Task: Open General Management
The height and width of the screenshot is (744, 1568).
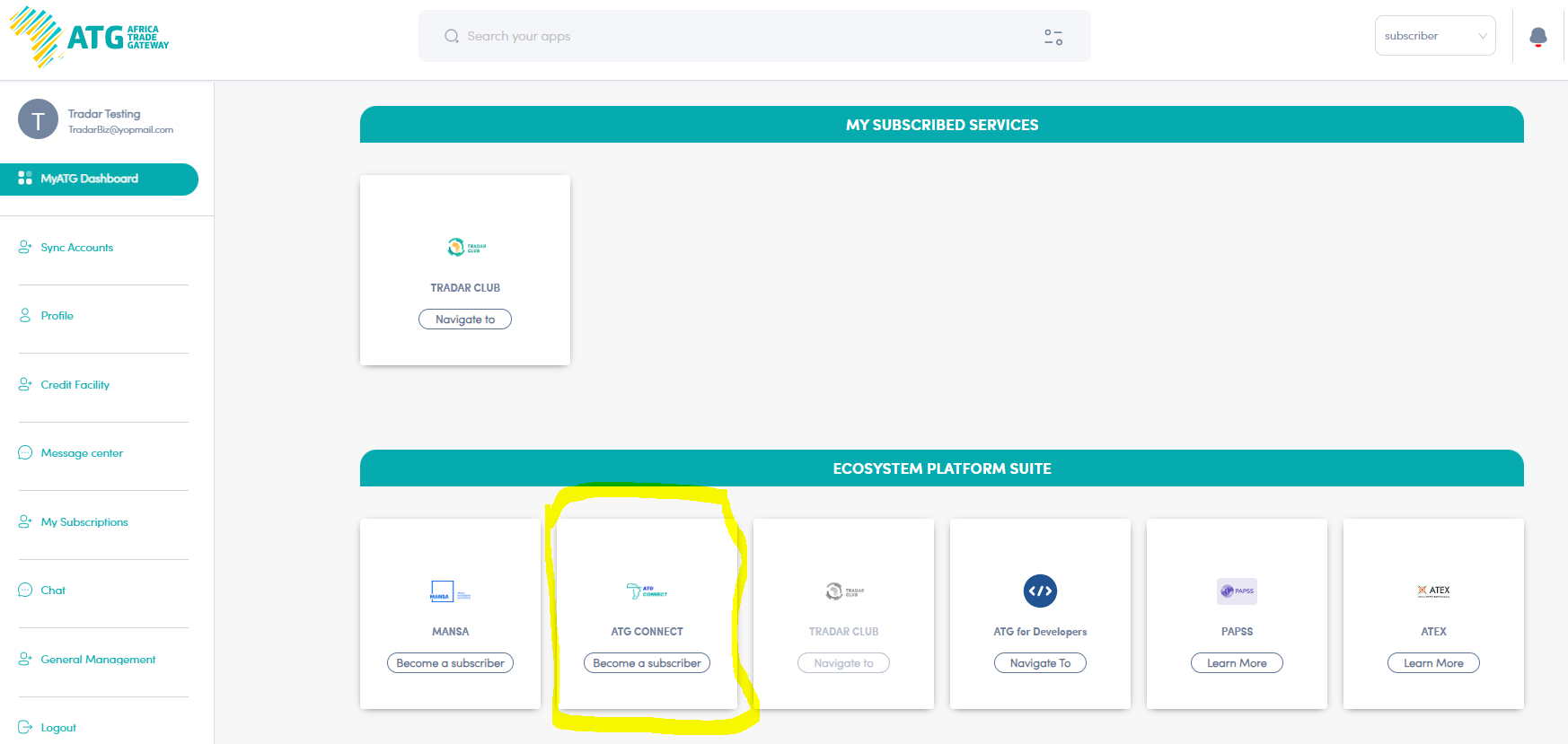Action: (x=98, y=660)
